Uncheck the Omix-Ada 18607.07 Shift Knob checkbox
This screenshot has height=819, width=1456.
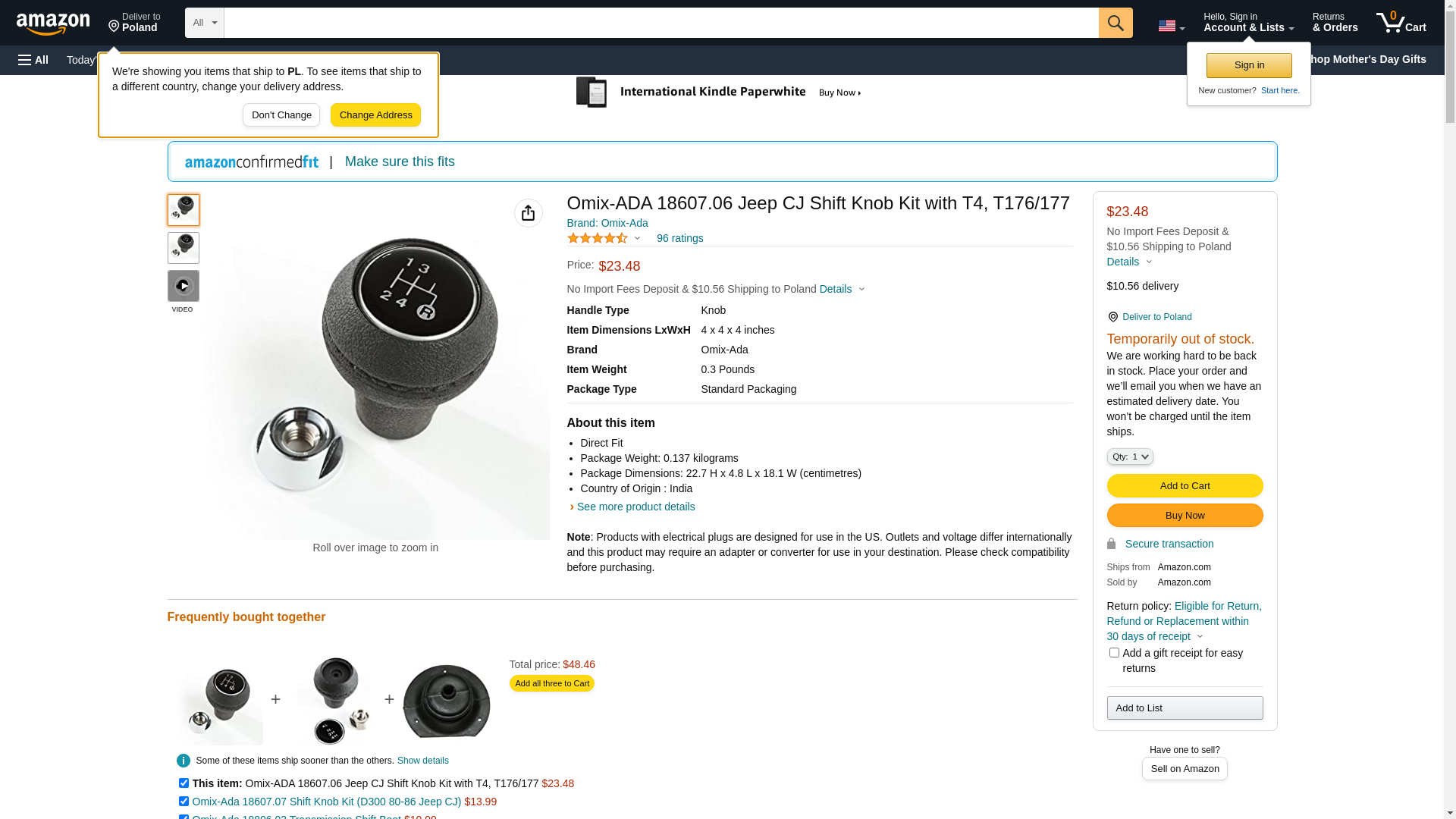coord(184,801)
